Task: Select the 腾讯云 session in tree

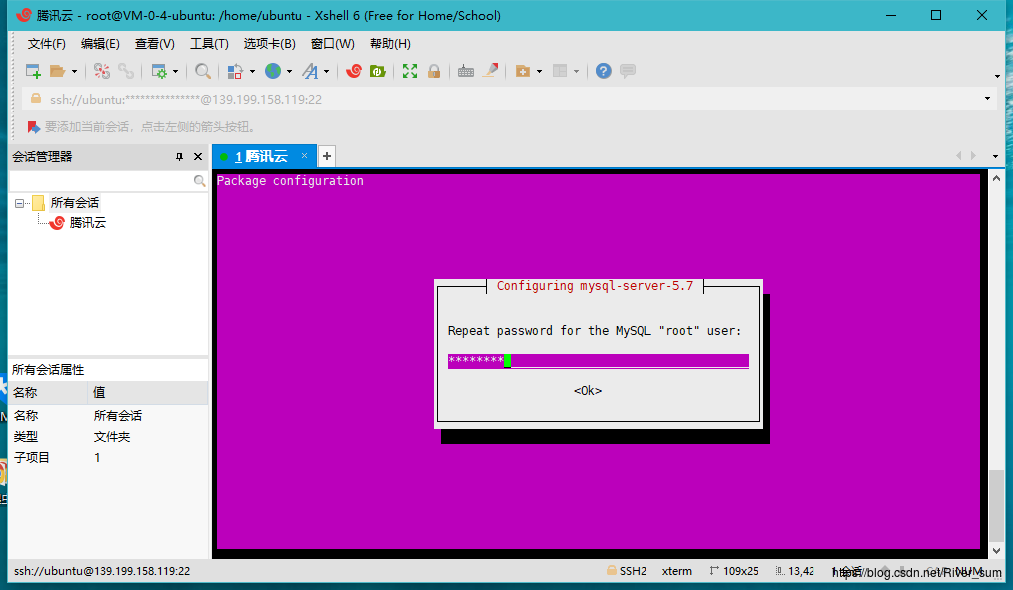Action: pos(87,223)
